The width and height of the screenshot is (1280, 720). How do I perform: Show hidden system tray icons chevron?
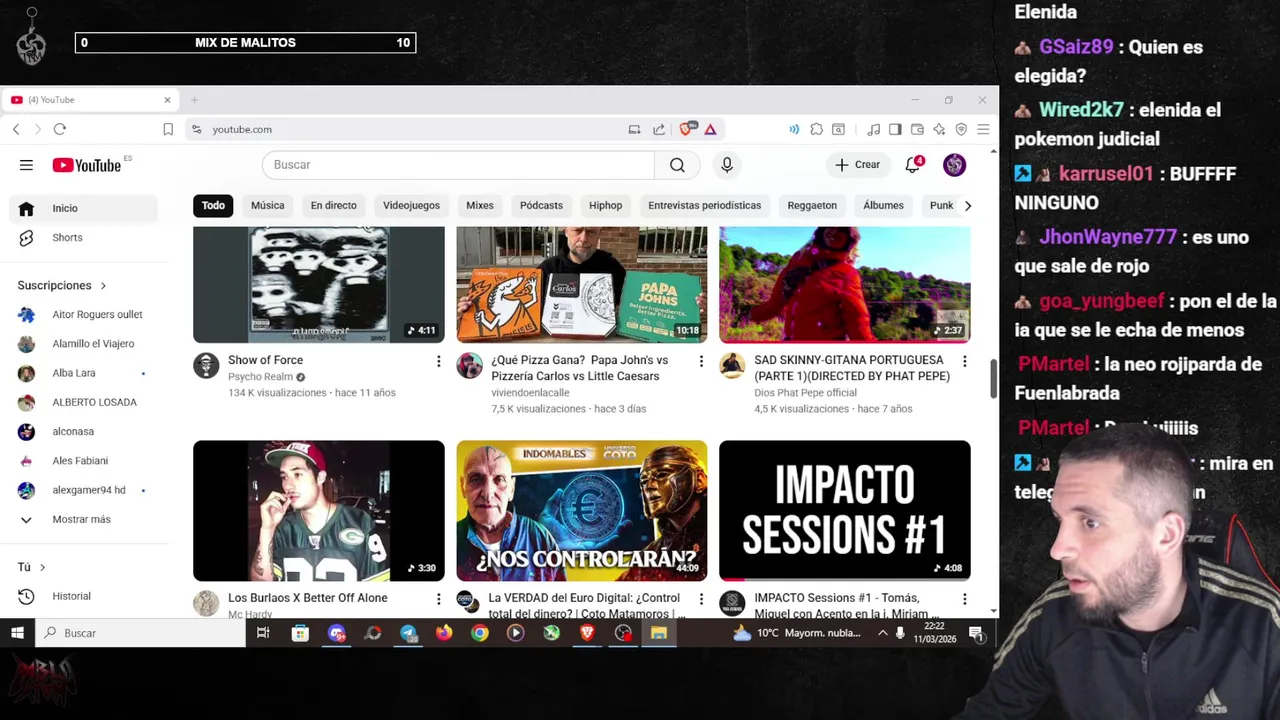click(x=882, y=633)
